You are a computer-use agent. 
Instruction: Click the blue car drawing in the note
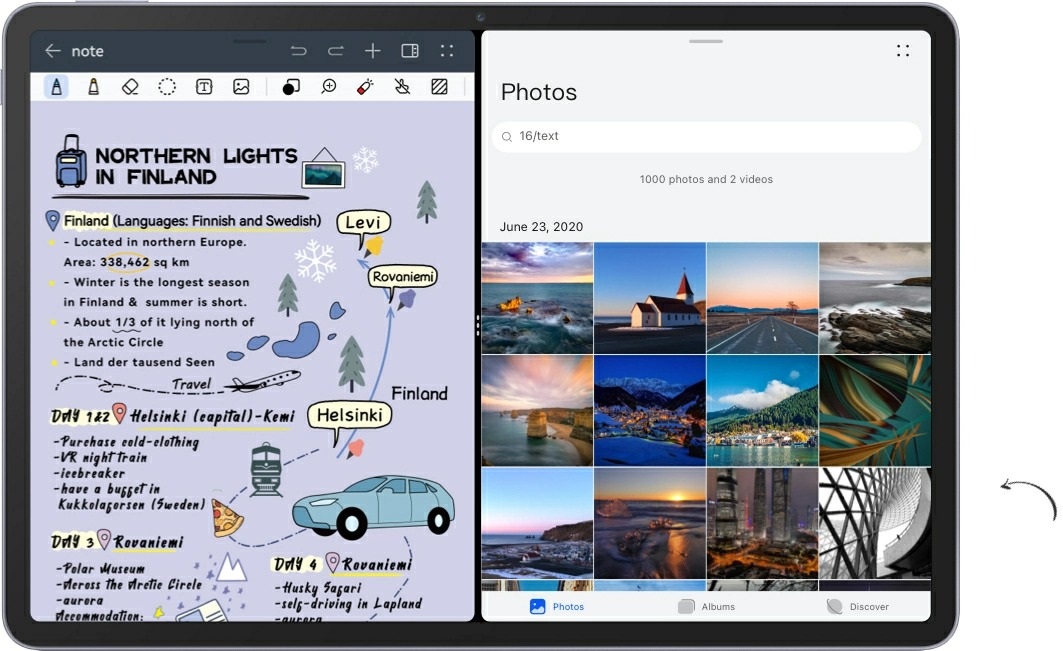click(x=374, y=507)
